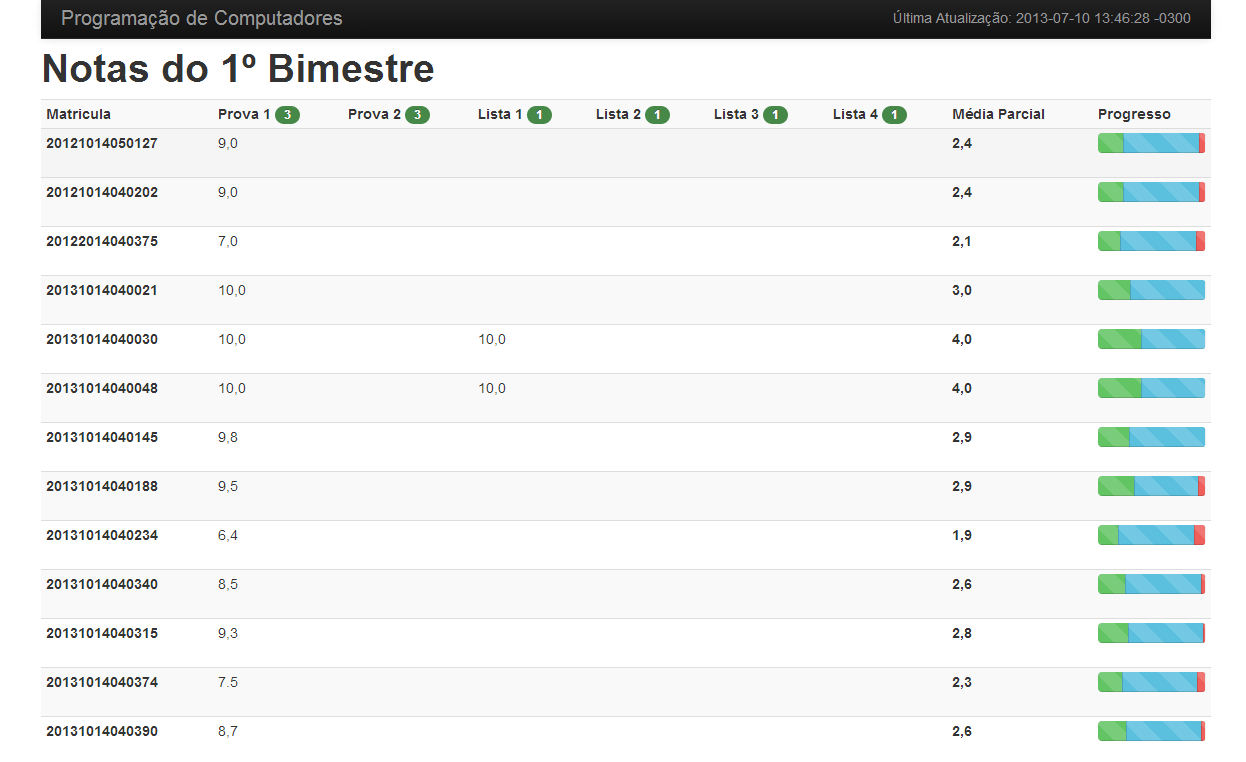Click the green badge 1 next to Lista 1

(x=540, y=115)
